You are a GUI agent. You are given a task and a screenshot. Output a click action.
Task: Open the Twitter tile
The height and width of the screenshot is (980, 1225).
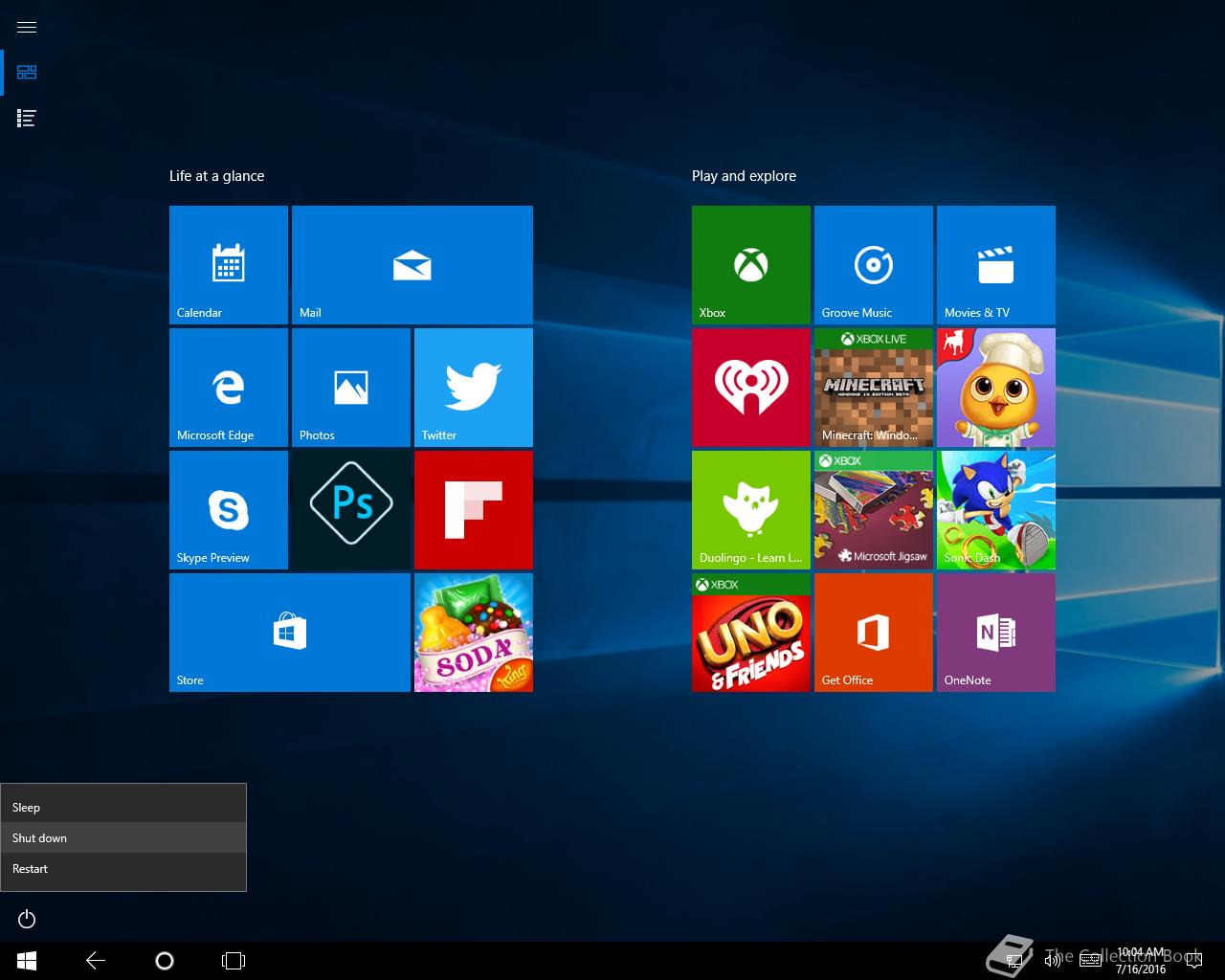point(474,388)
